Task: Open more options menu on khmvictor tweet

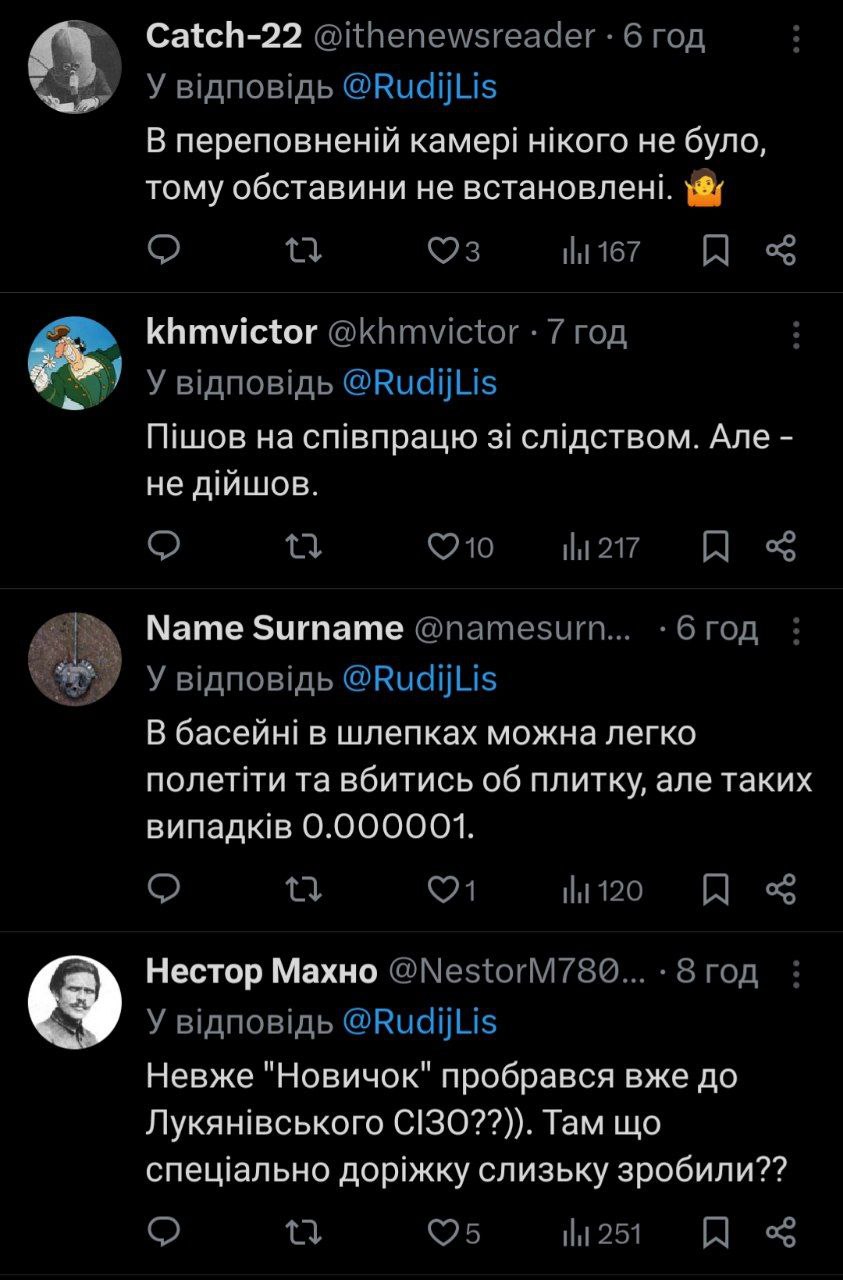Action: click(796, 333)
